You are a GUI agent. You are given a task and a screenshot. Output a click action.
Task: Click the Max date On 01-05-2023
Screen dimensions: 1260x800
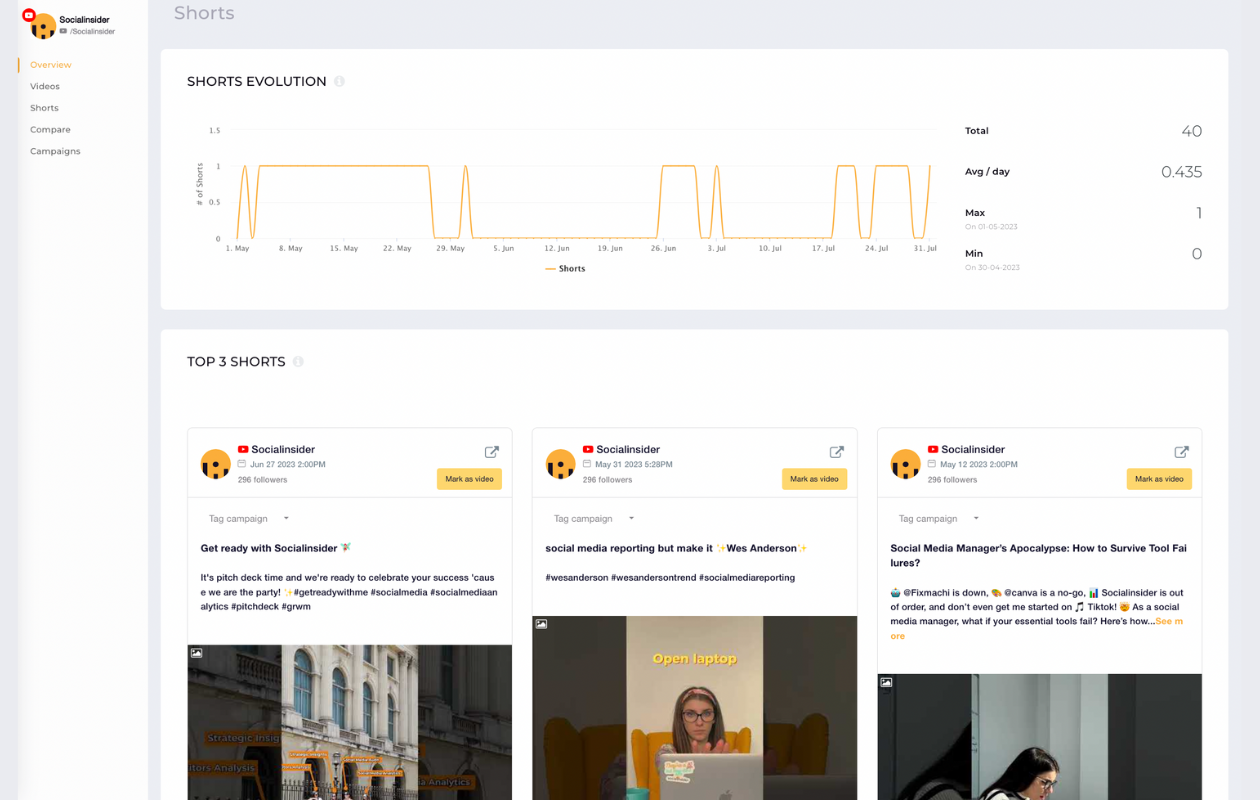(x=991, y=227)
